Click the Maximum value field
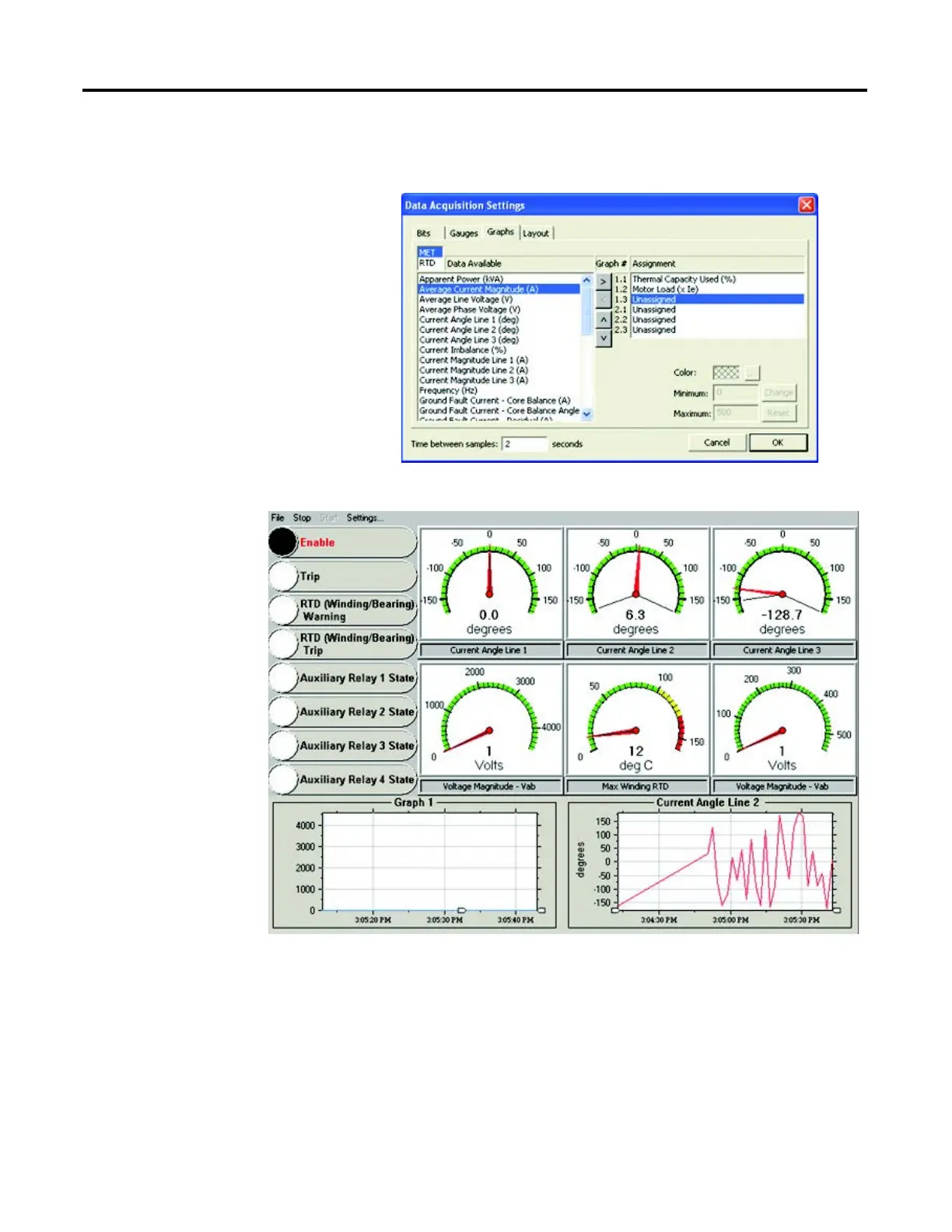 tap(736, 413)
